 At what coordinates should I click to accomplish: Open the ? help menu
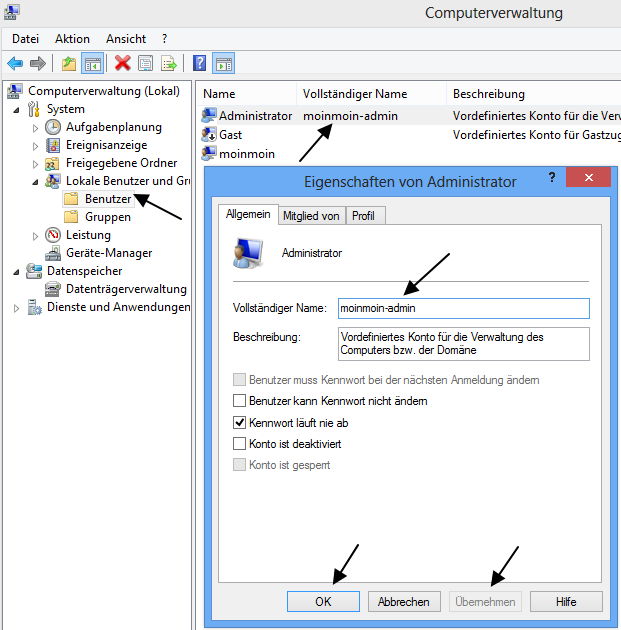point(164,39)
